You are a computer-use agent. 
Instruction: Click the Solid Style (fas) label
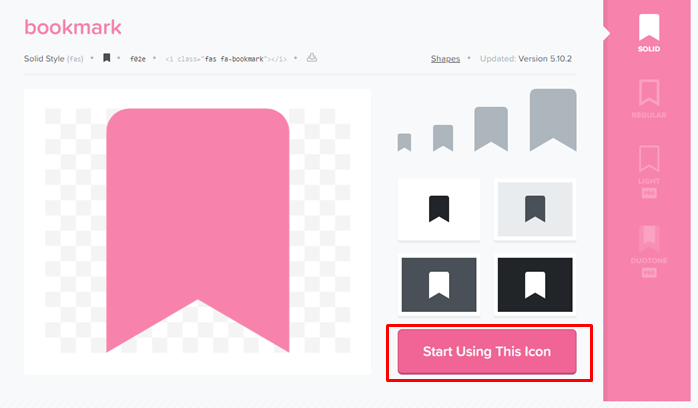[53, 59]
